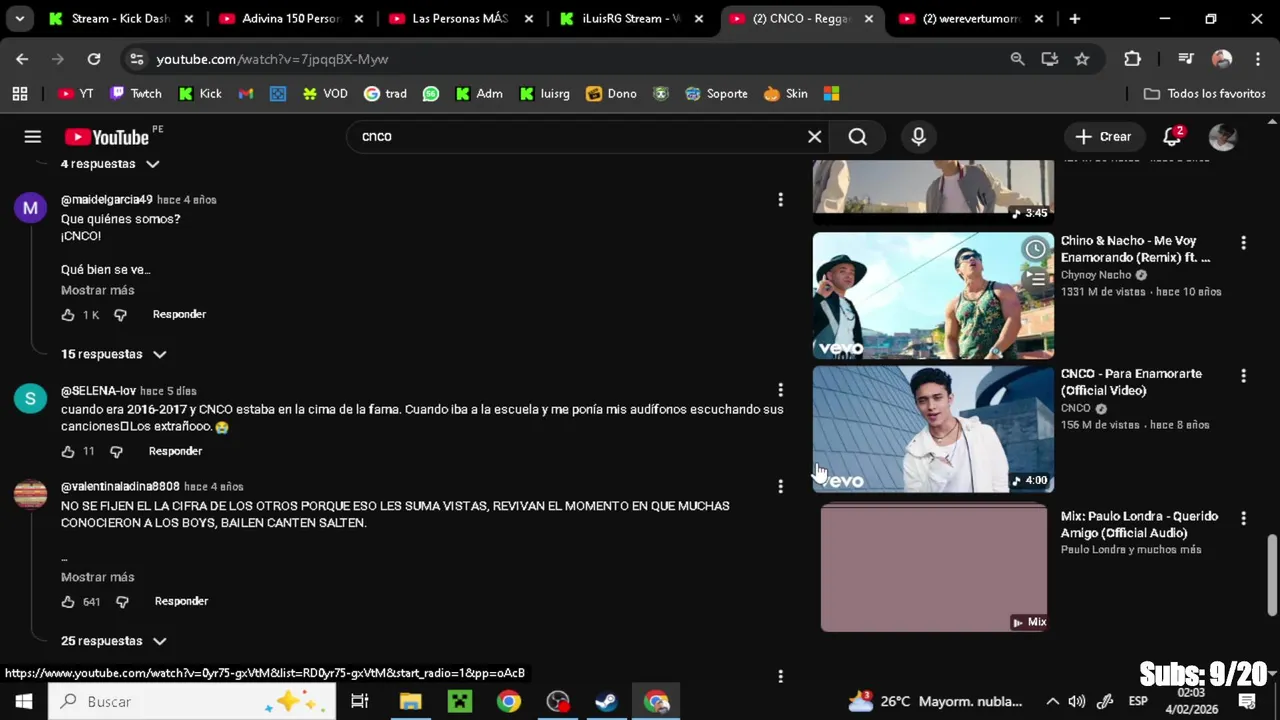Like the comment by @valentinaladina8808
This screenshot has width=1280, height=720.
pos(68,602)
